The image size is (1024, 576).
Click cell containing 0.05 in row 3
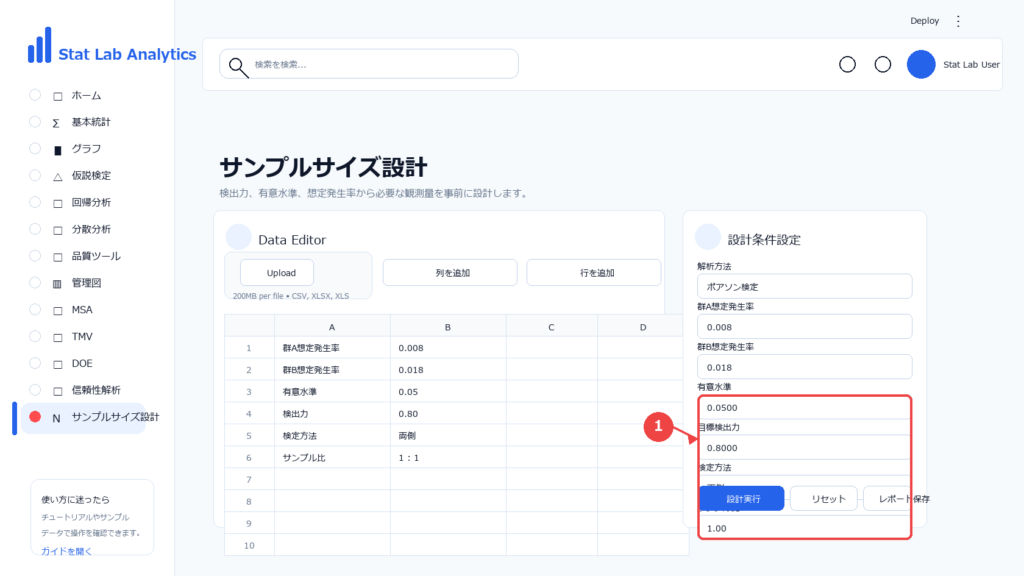[448, 392]
